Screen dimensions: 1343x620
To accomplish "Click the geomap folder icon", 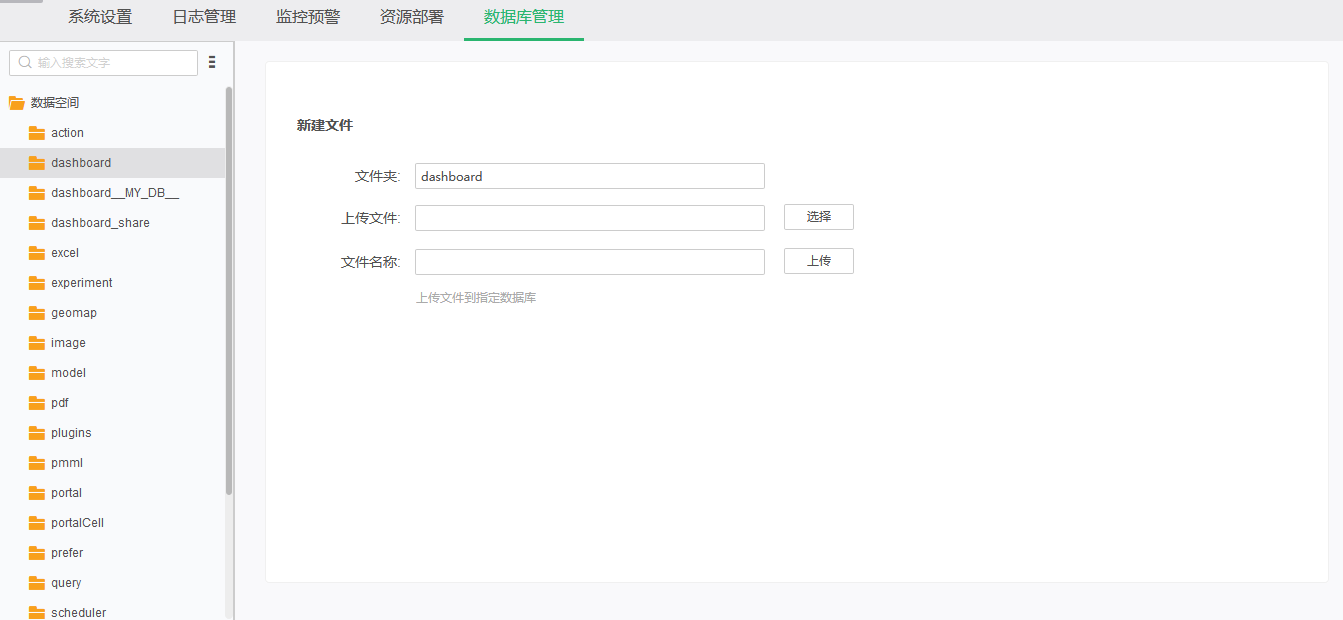I will click(x=34, y=312).
